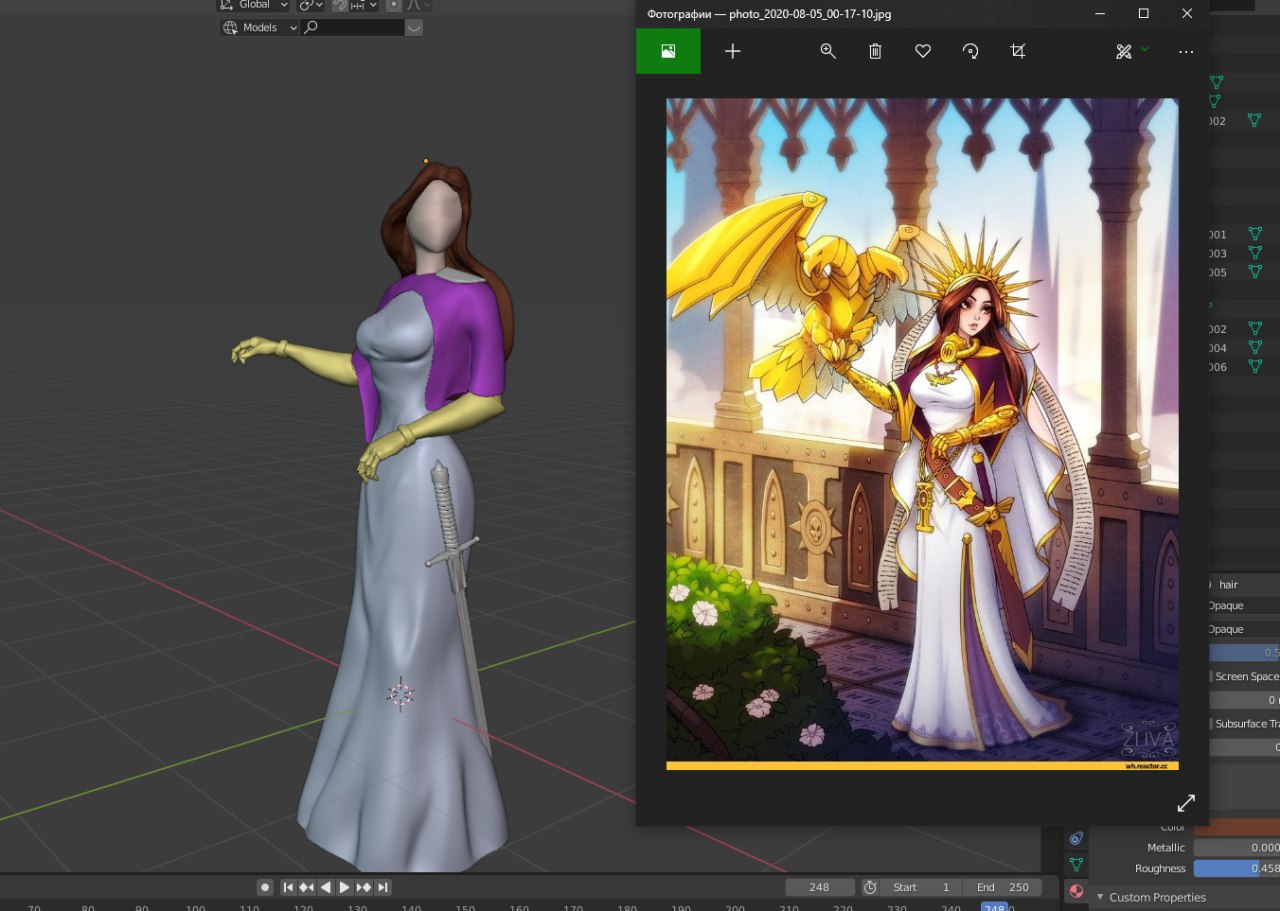The height and width of the screenshot is (911, 1280).
Task: Open all photos view with green picture icon
Action: coord(668,51)
